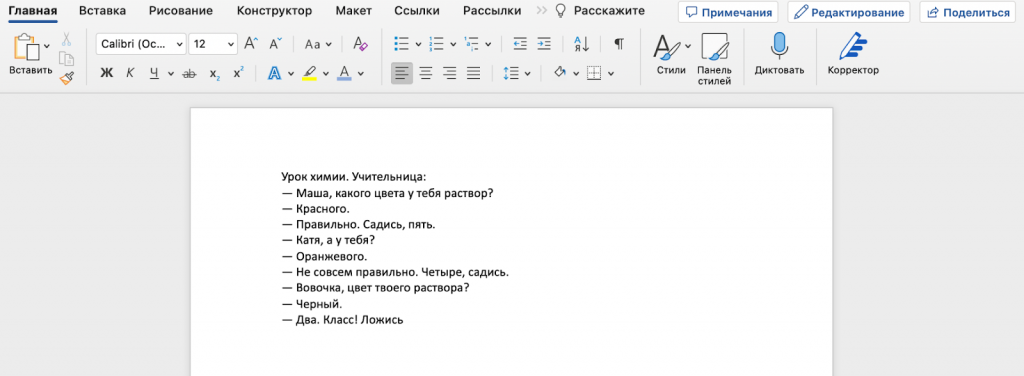Open the Редактирование mode button
Image resolution: width=1024 pixels, height=376 pixels.
click(848, 12)
